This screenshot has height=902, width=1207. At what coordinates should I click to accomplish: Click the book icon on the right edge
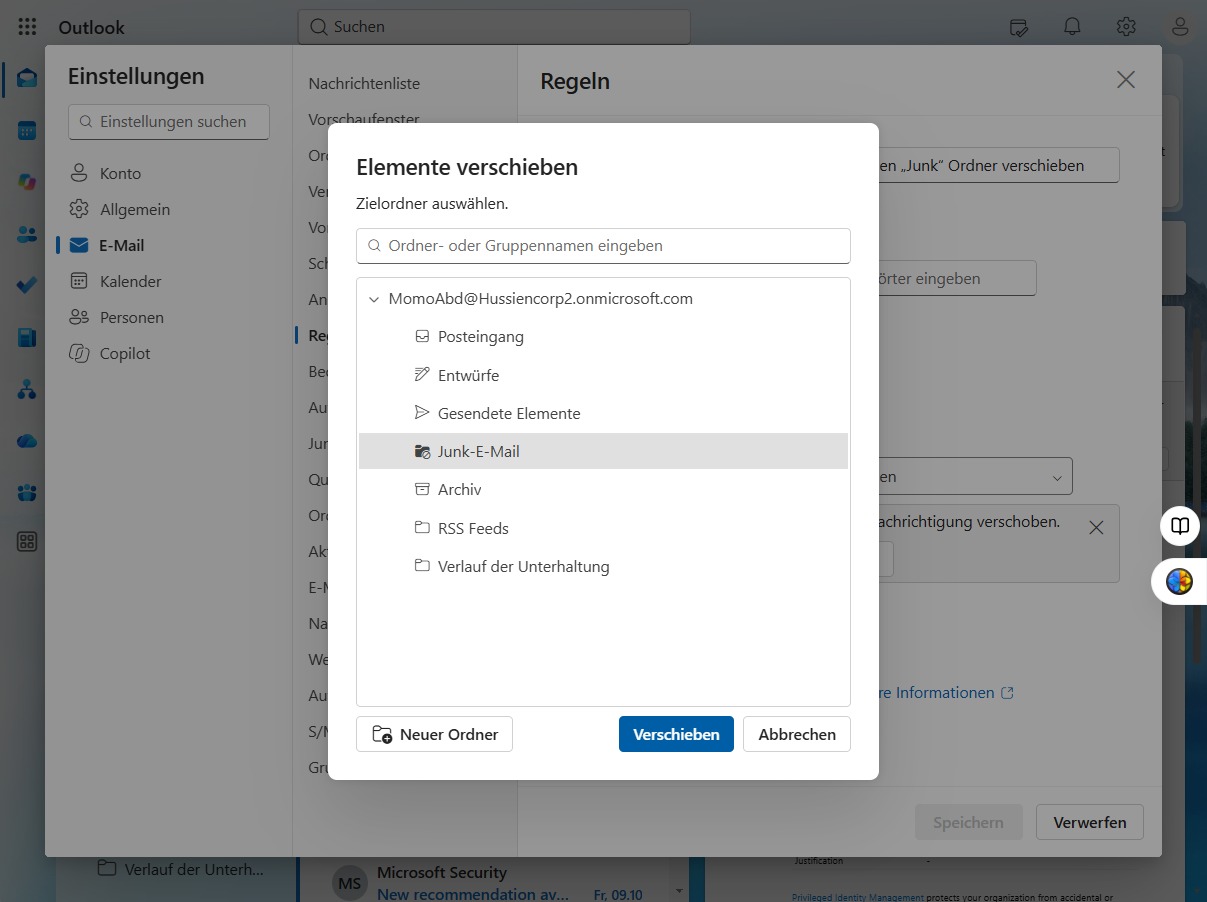click(x=1181, y=526)
